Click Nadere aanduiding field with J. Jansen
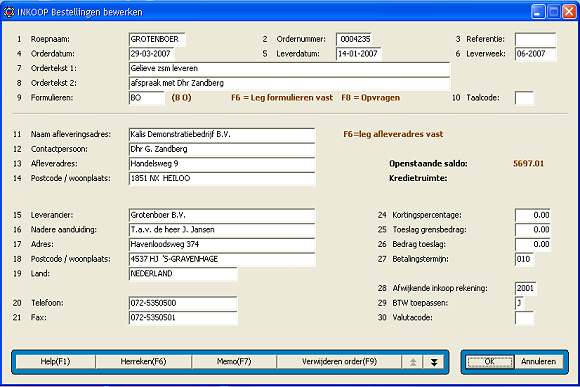 click(222, 230)
